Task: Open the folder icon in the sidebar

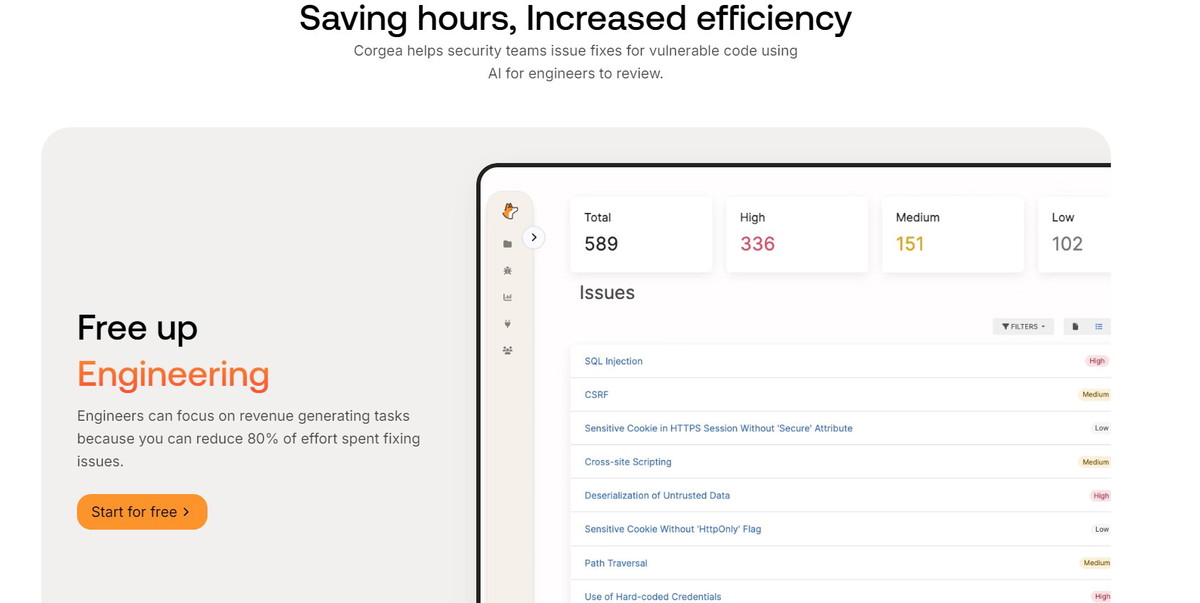Action: pyautogui.click(x=508, y=244)
